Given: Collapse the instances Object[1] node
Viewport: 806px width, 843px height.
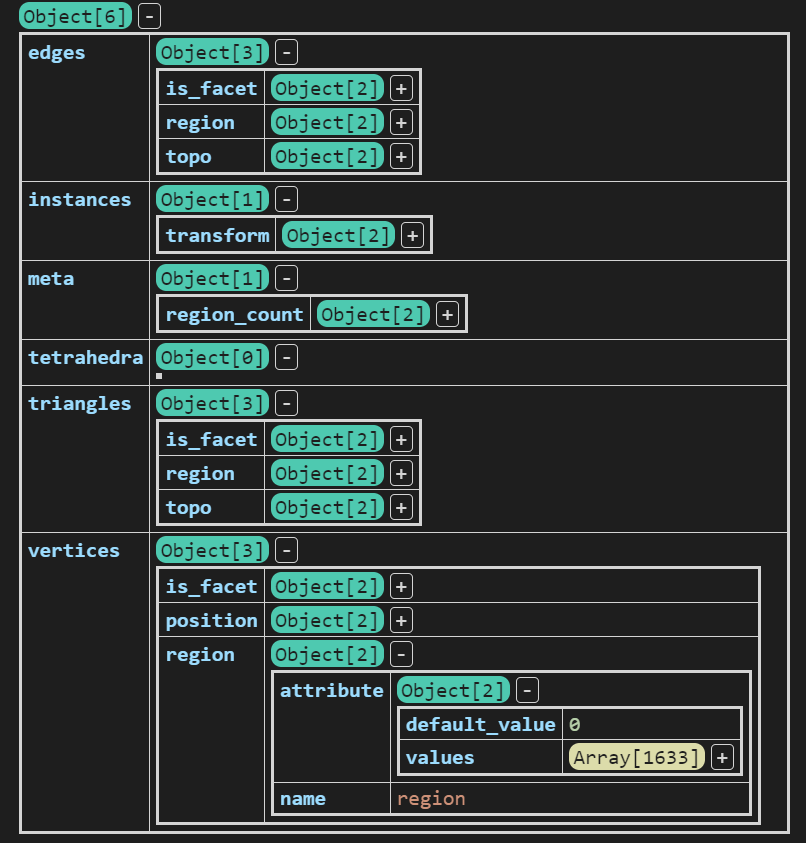Looking at the screenshot, I should coord(286,199).
